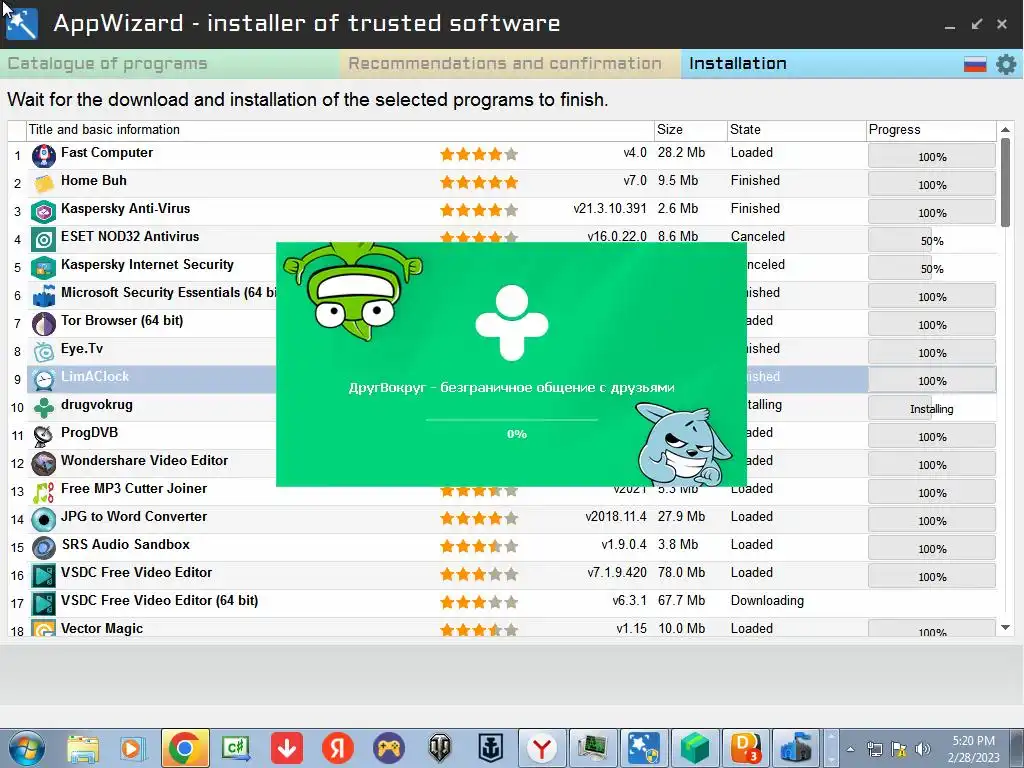This screenshot has height=768, width=1024.
Task: Select the Free MP3 Cutter Joiner icon
Action: click(x=44, y=492)
